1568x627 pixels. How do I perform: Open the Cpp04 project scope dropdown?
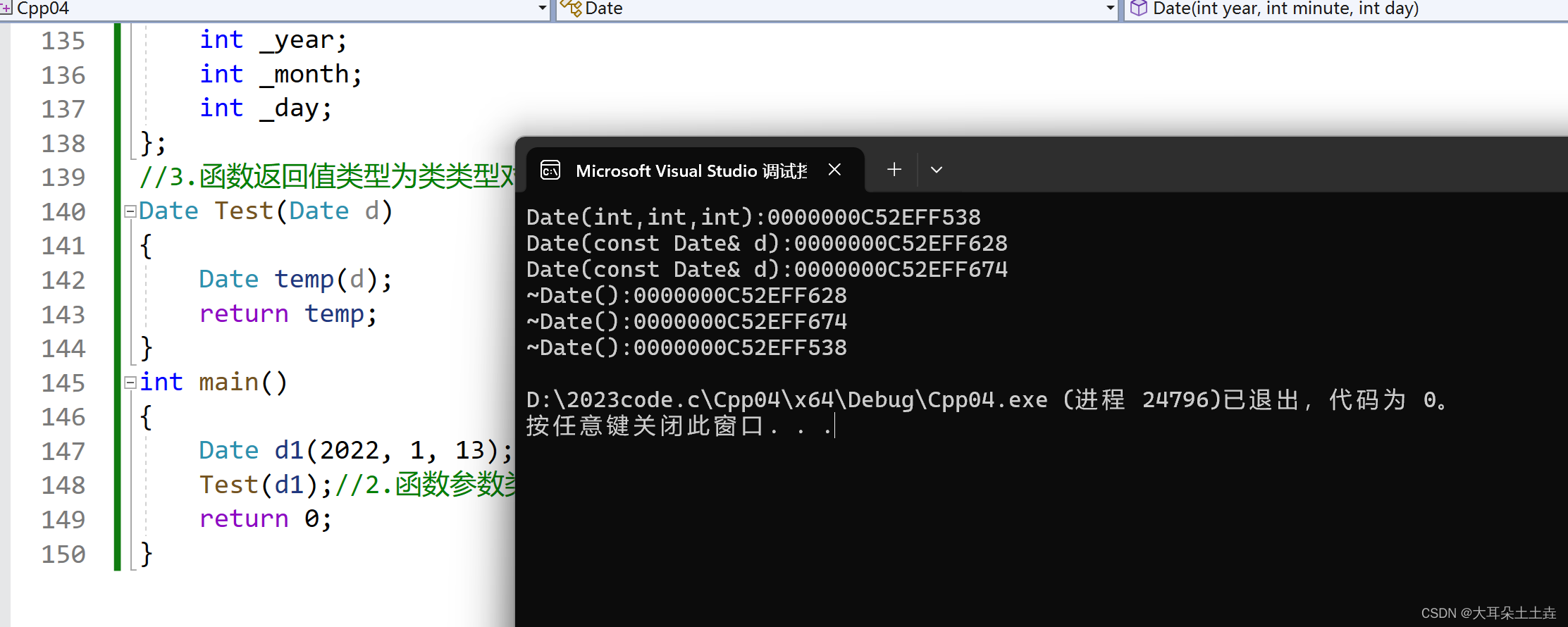542,8
